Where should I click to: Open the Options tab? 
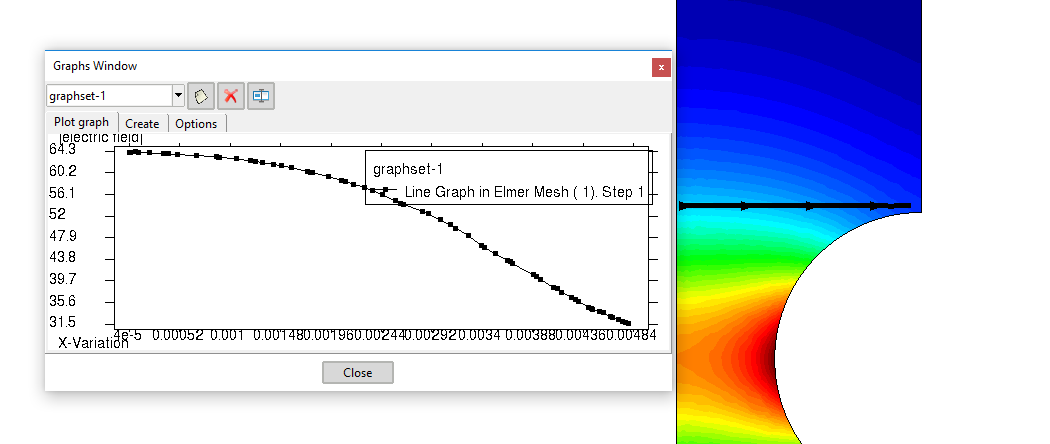196,124
